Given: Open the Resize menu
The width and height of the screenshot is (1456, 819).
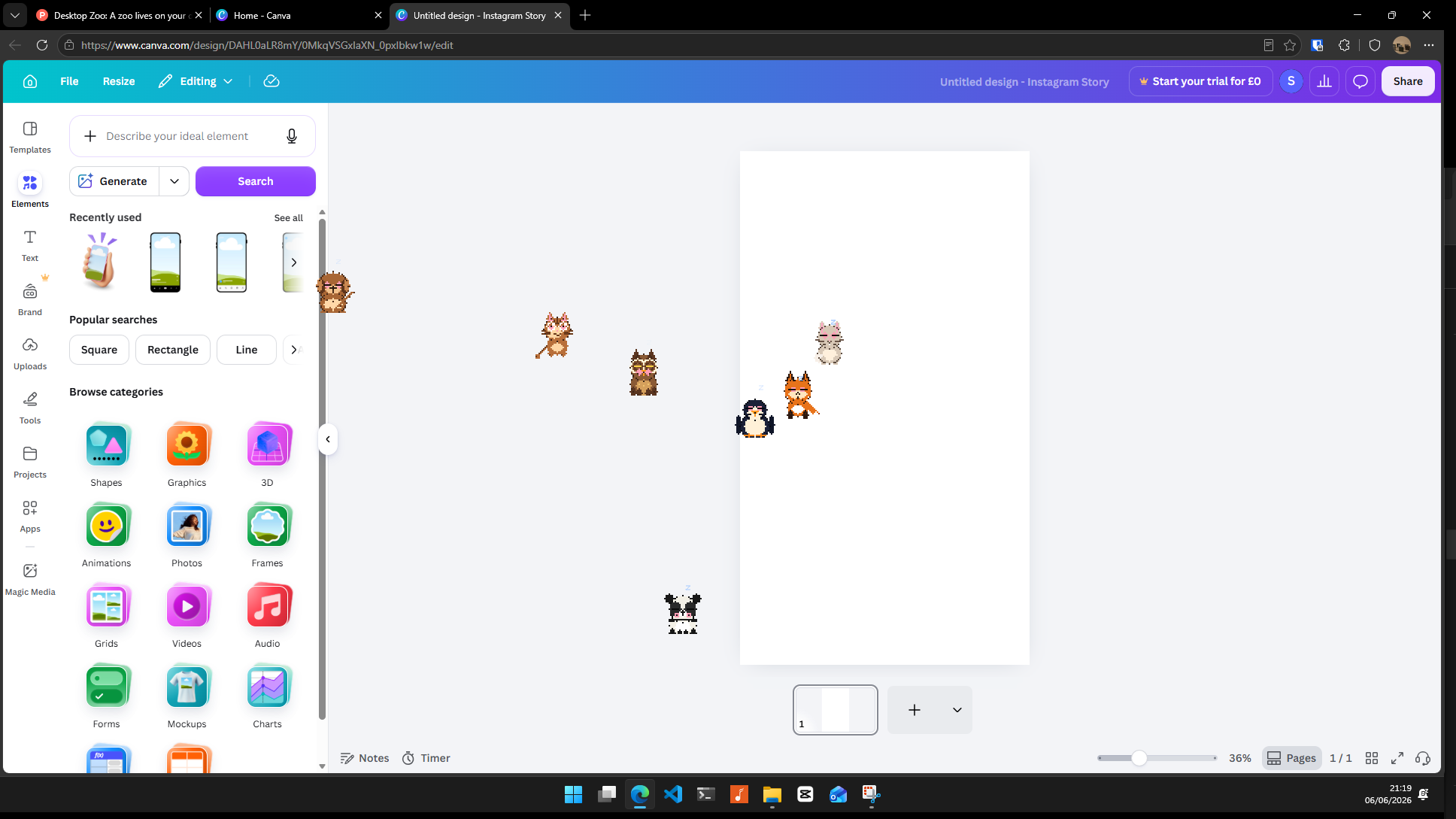Looking at the screenshot, I should click(119, 81).
